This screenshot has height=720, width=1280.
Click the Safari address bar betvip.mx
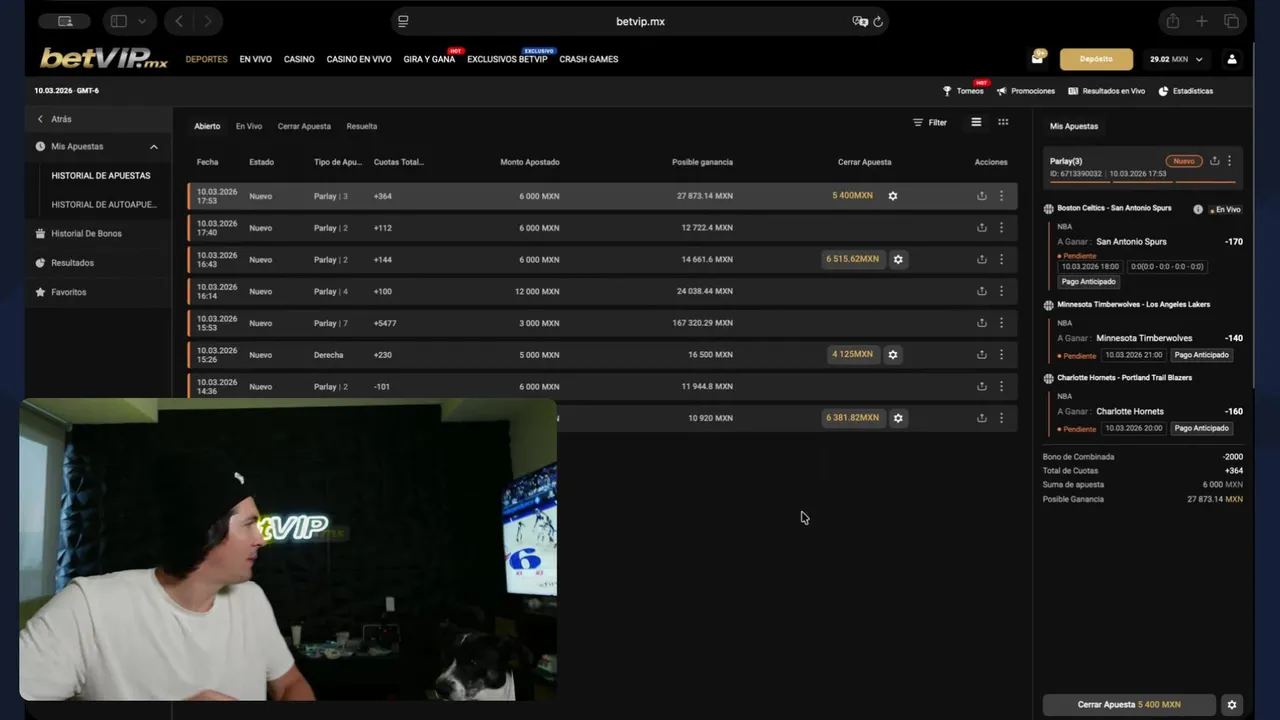click(x=640, y=21)
